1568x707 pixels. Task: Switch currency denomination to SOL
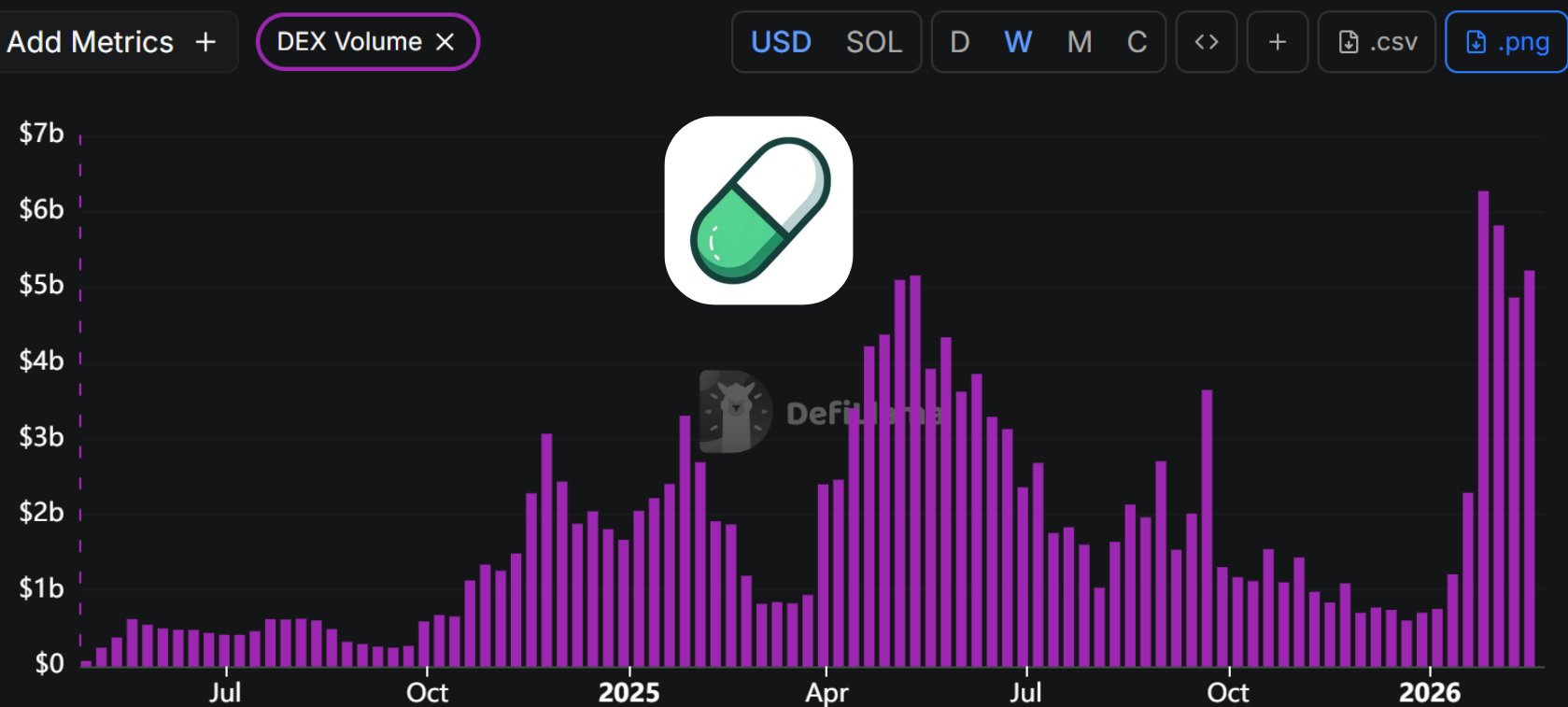873,42
